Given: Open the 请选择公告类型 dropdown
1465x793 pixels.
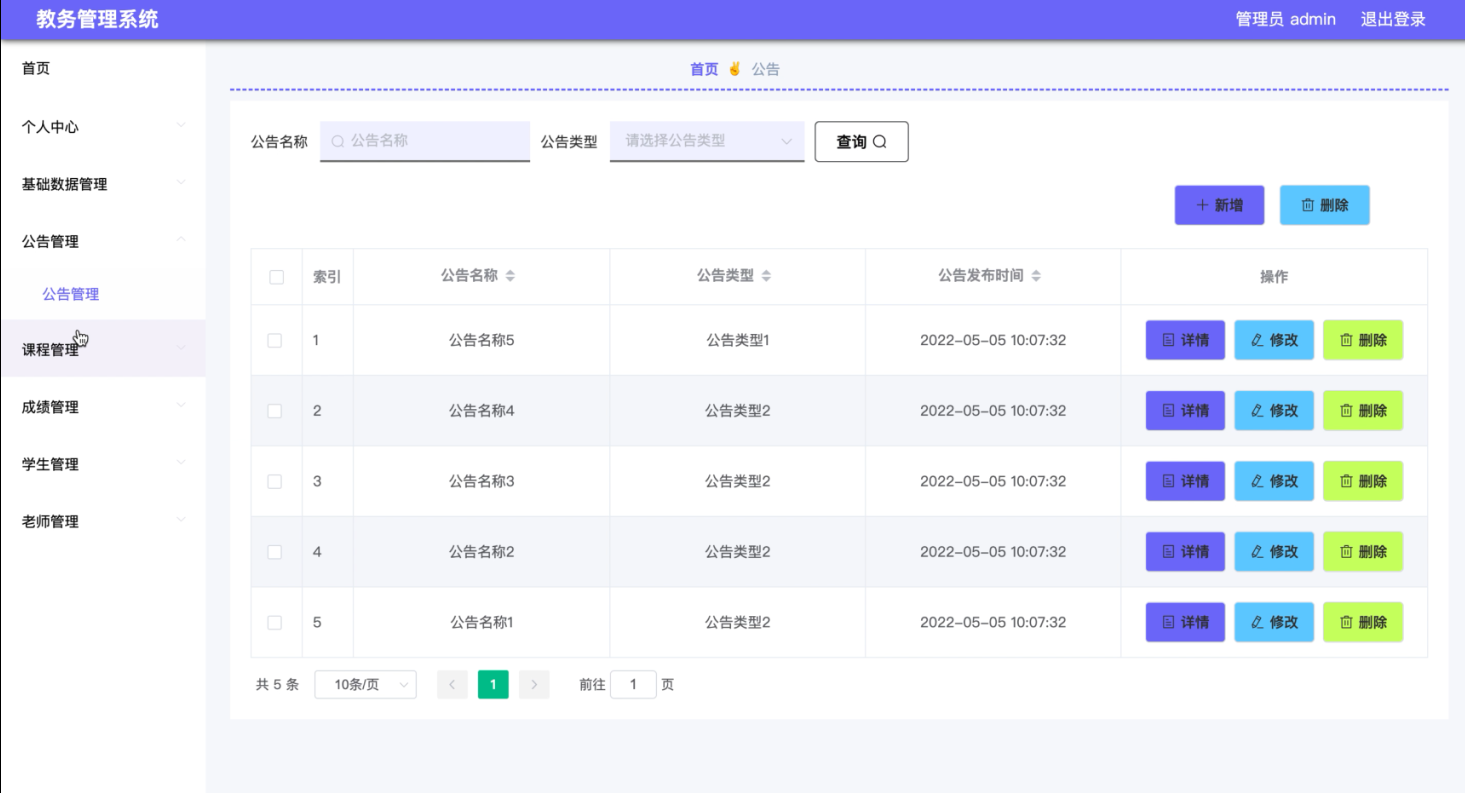Looking at the screenshot, I should [x=707, y=141].
